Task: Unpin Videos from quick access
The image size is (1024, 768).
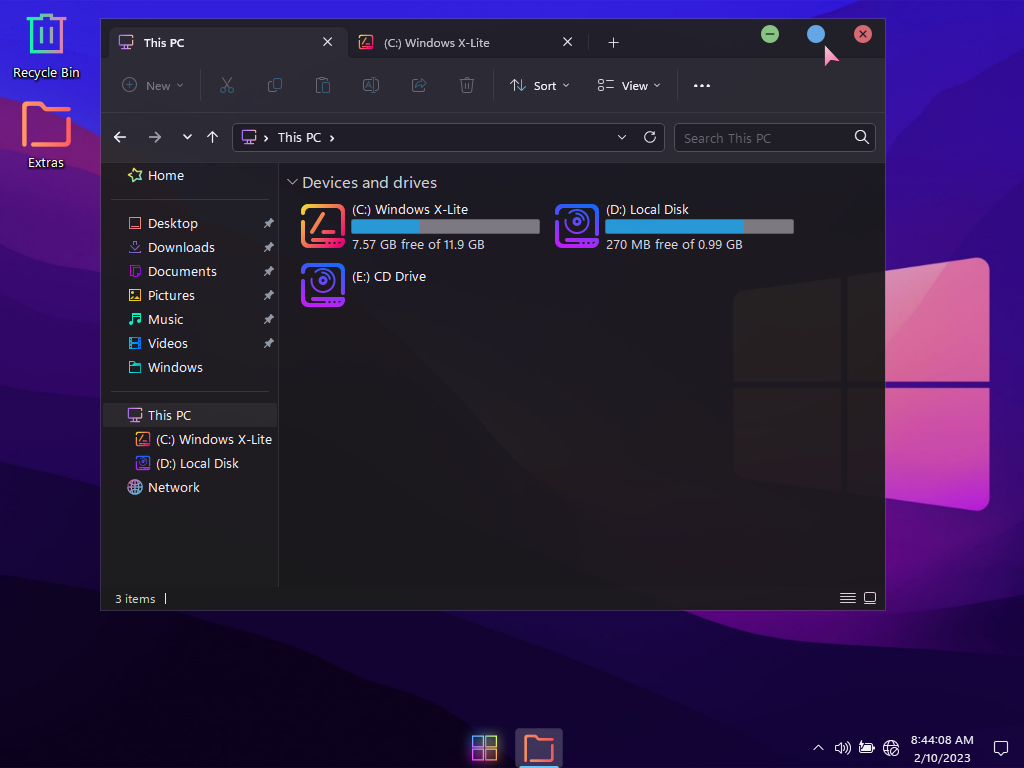Action: [268, 344]
